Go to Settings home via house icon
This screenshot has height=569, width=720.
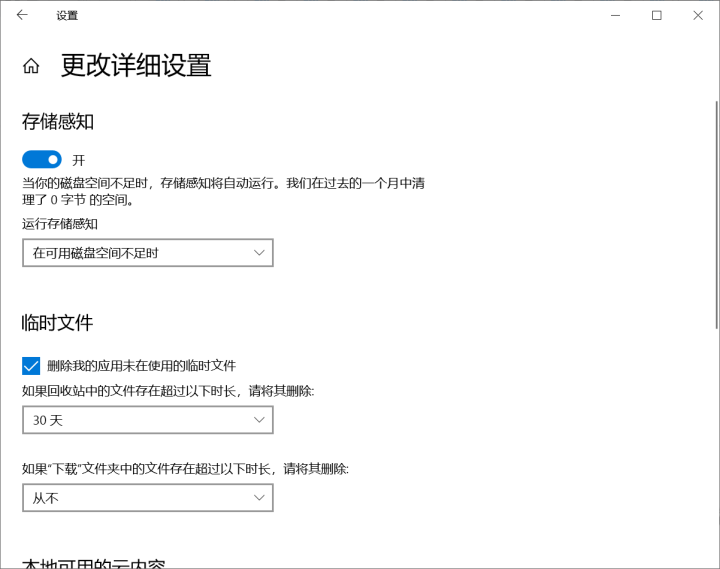[x=31, y=66]
